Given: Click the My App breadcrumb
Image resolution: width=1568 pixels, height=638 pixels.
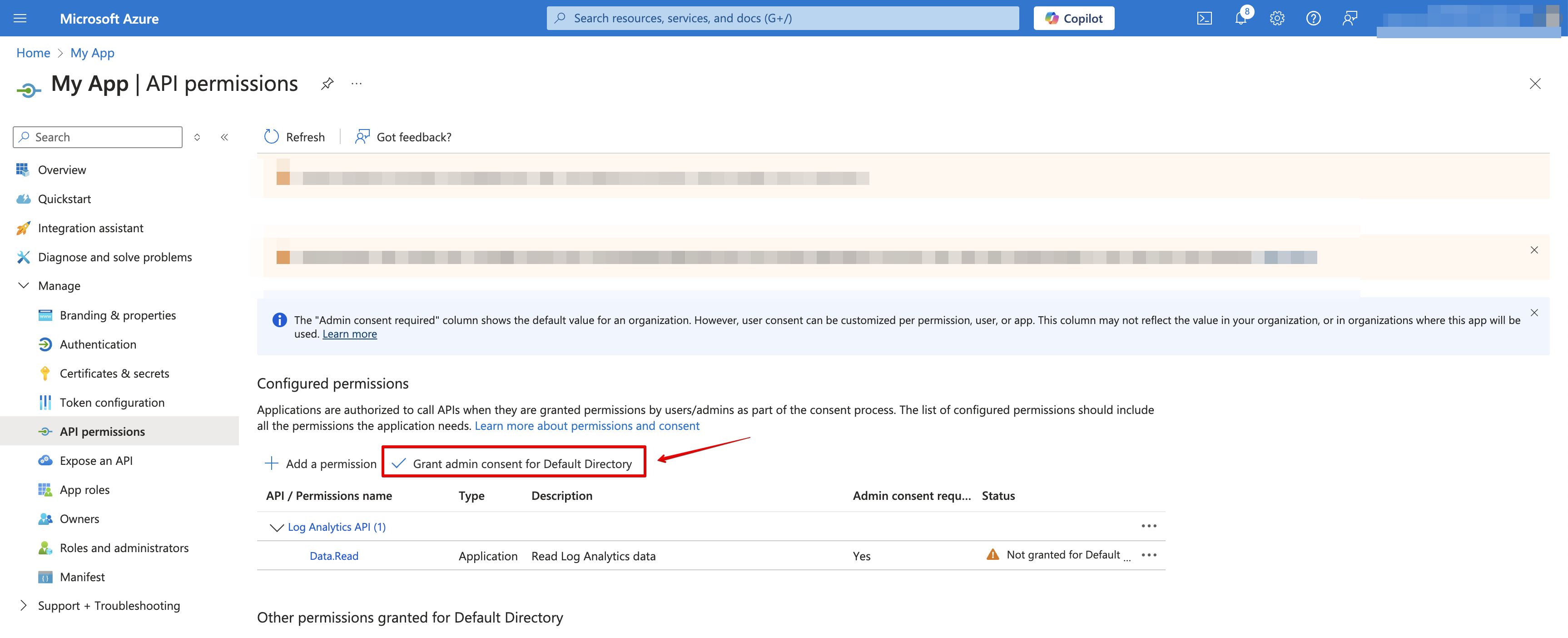Looking at the screenshot, I should [x=93, y=53].
